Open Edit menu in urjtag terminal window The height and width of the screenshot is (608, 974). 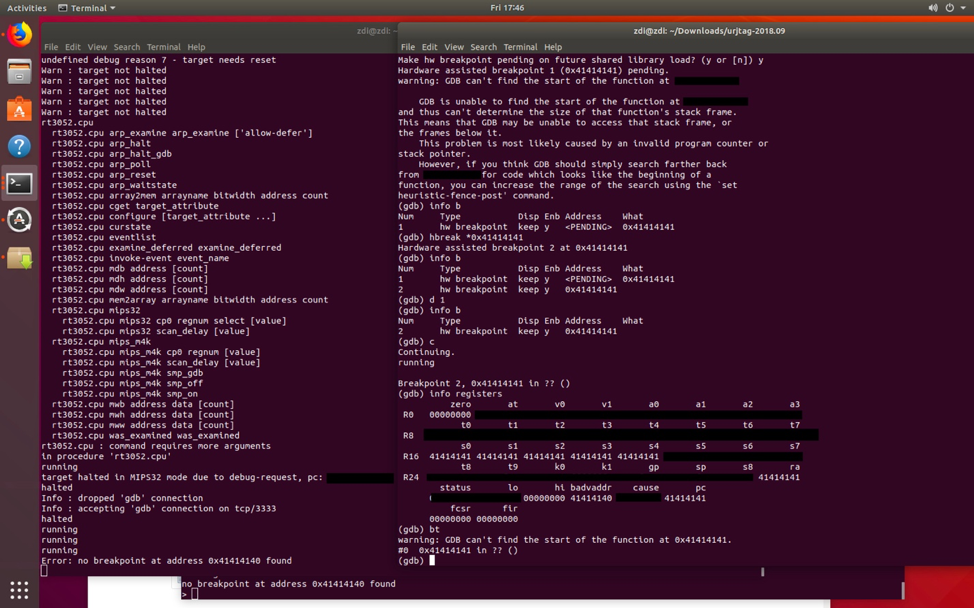(429, 47)
